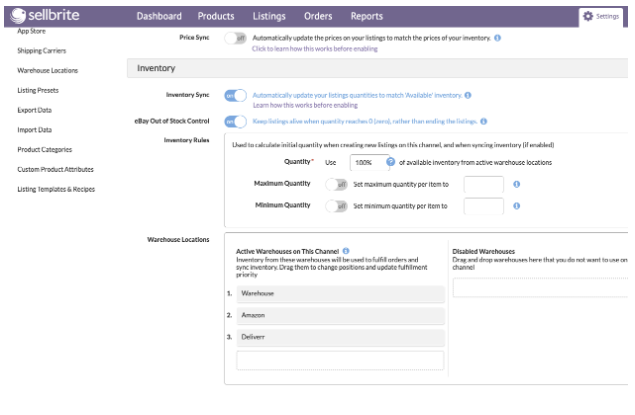Go to App Store in sidebar
The height and width of the screenshot is (415, 635).
[x=32, y=31]
